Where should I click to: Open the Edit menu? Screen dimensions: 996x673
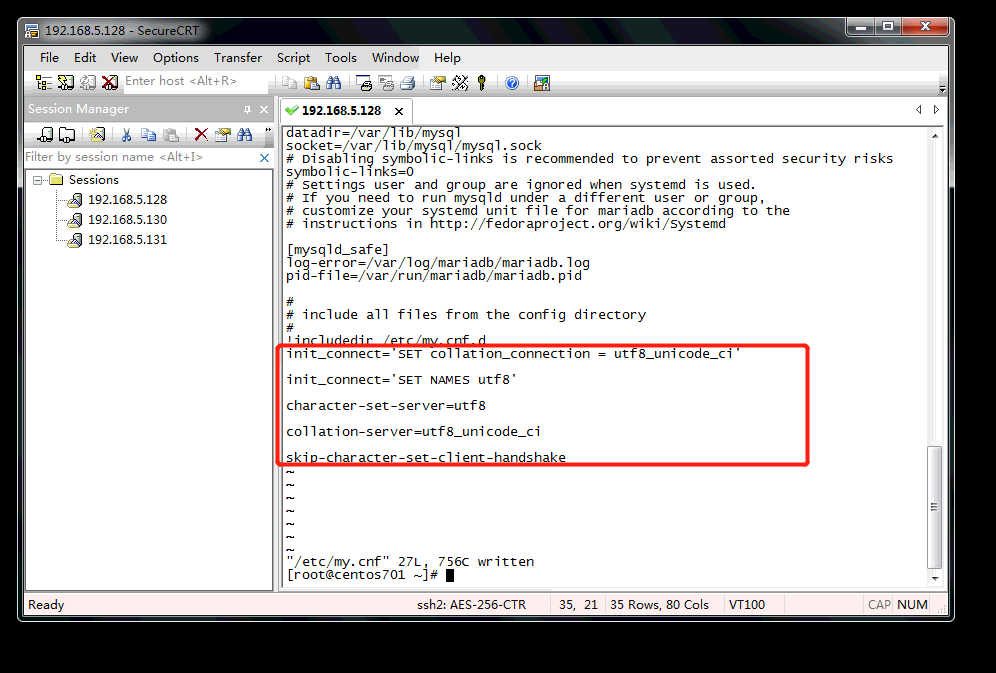click(x=84, y=58)
